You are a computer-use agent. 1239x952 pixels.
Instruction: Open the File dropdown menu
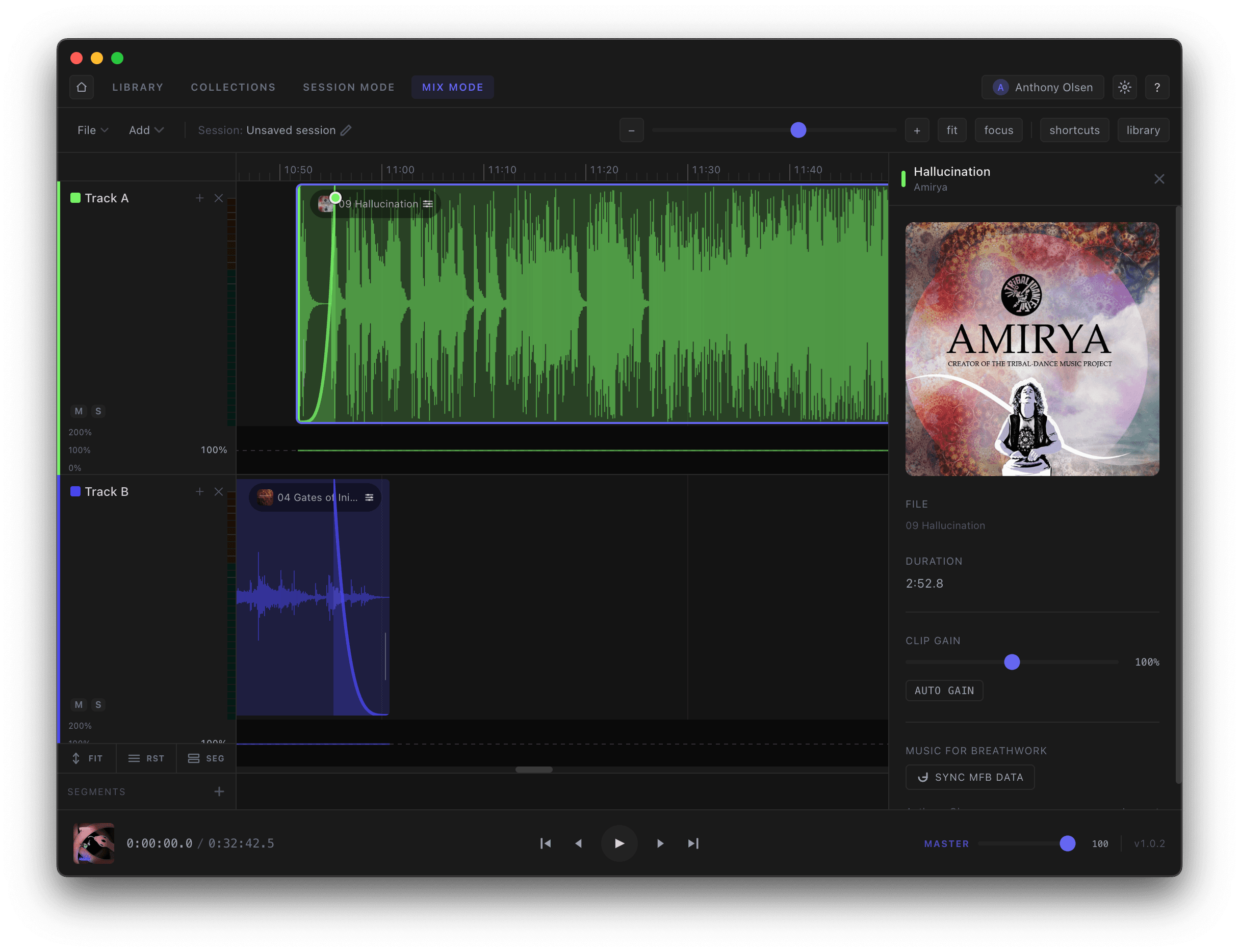92,130
